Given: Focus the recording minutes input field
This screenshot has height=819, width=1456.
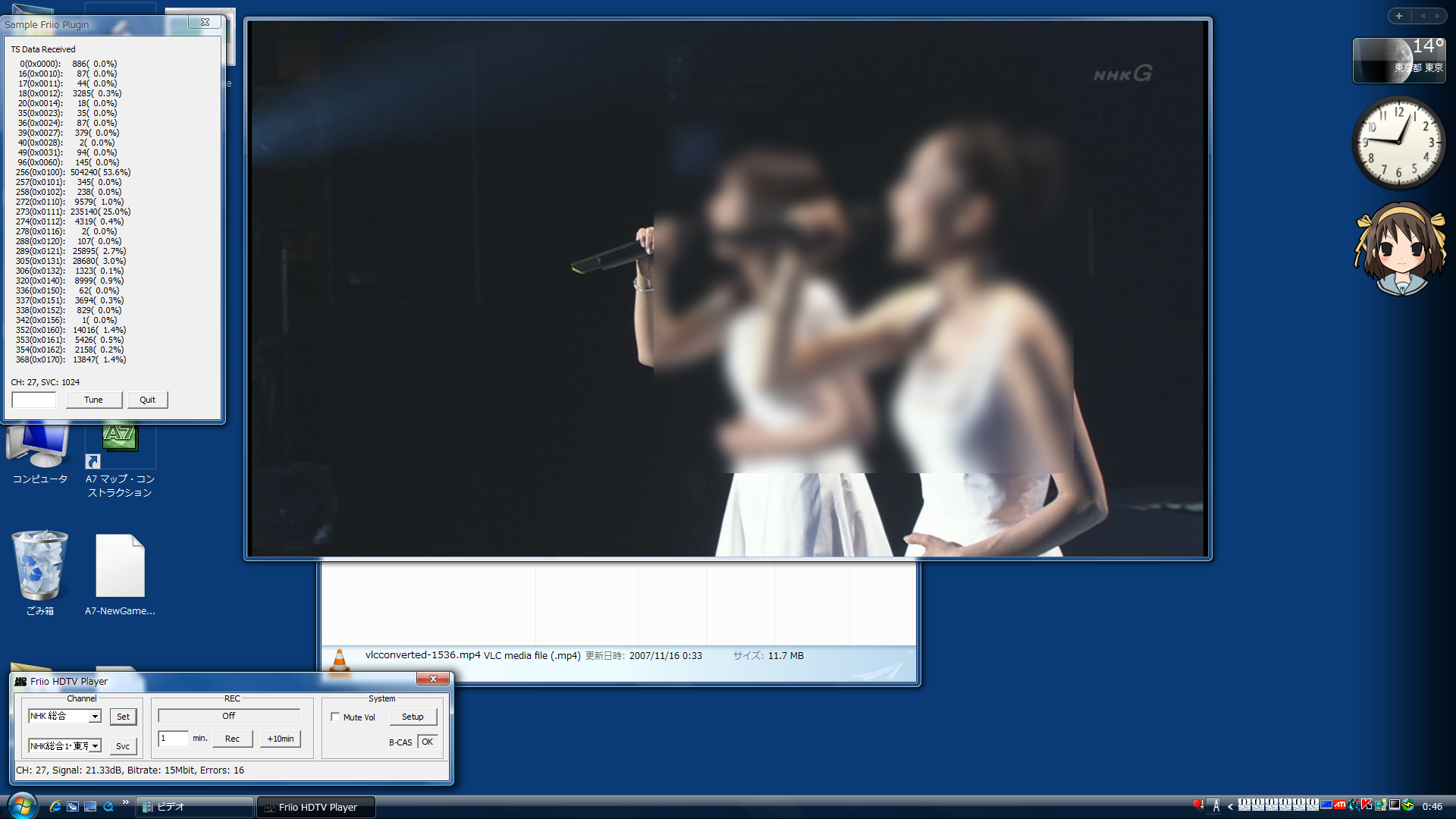Looking at the screenshot, I should (x=173, y=739).
